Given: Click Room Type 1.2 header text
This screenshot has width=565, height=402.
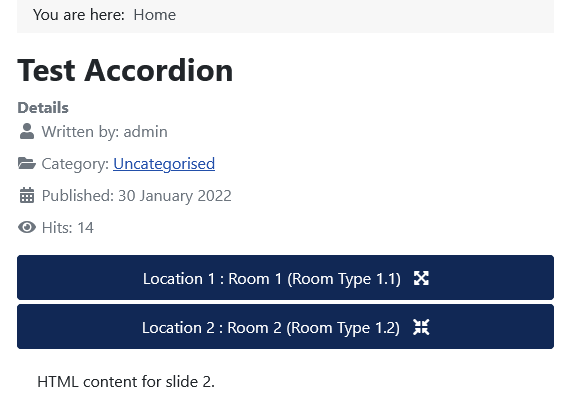Looking at the screenshot, I should pos(343,328).
